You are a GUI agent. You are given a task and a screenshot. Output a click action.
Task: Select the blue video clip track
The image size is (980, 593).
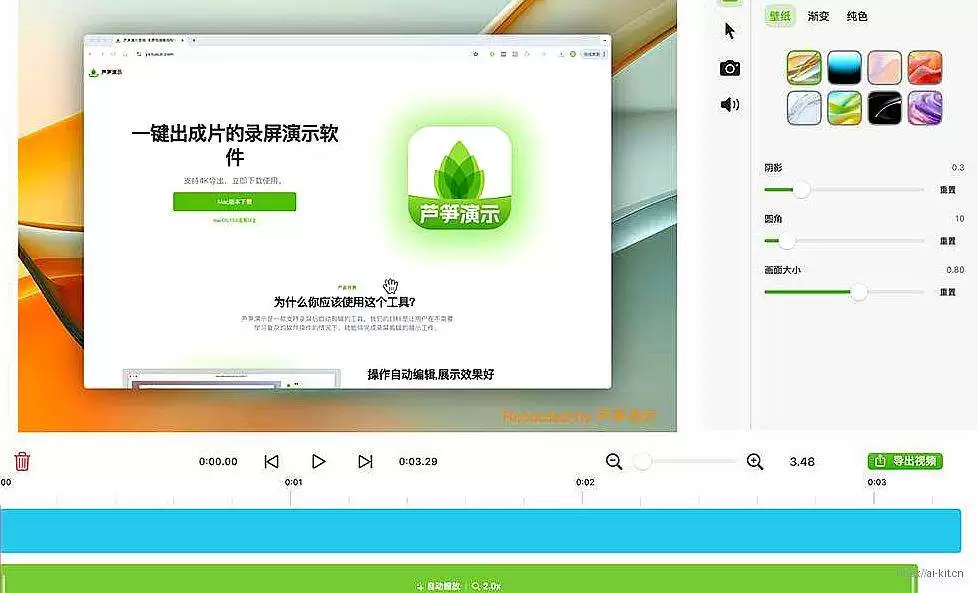(x=480, y=531)
